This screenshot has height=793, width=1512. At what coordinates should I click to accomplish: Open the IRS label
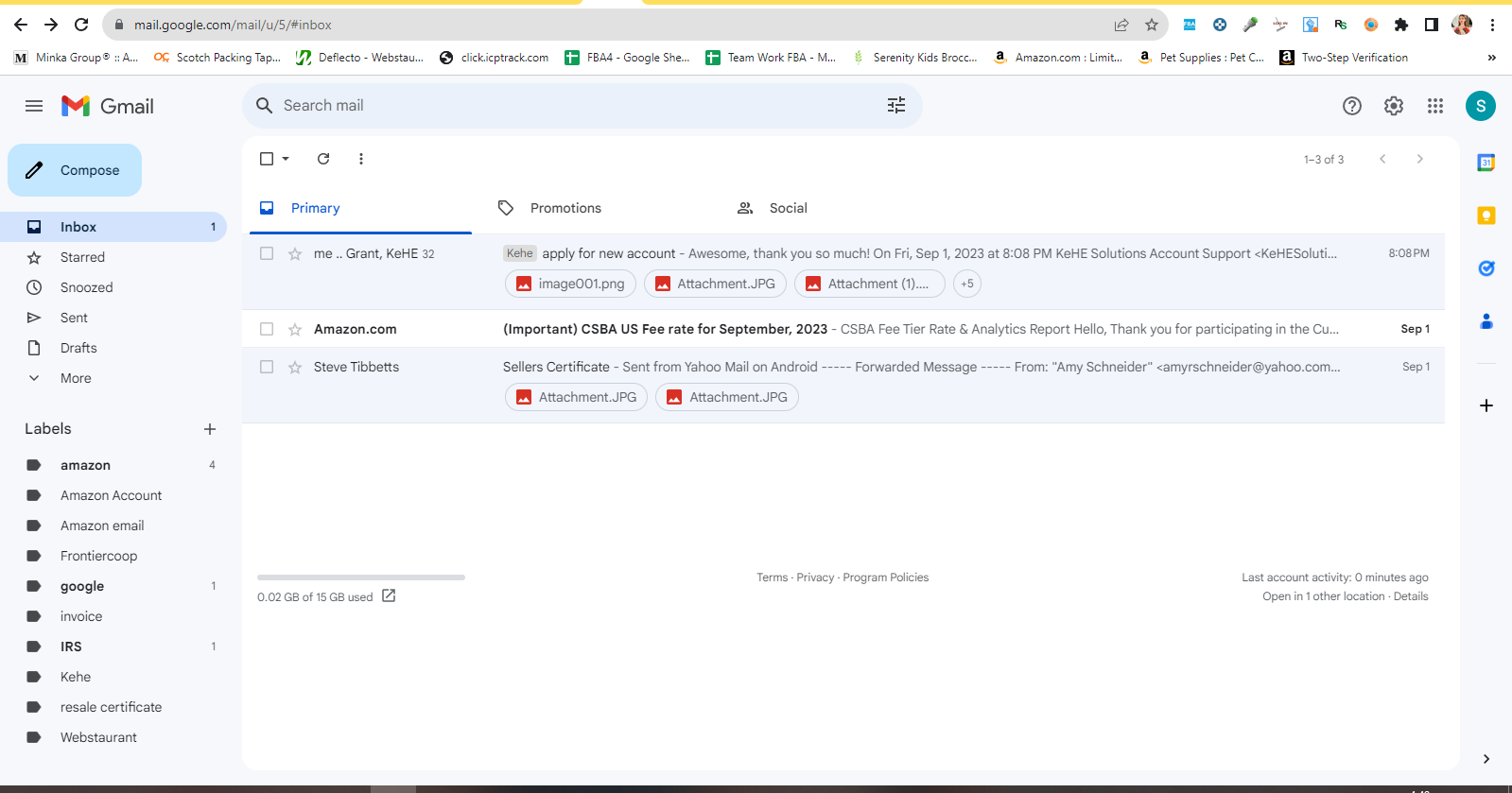pos(113,646)
